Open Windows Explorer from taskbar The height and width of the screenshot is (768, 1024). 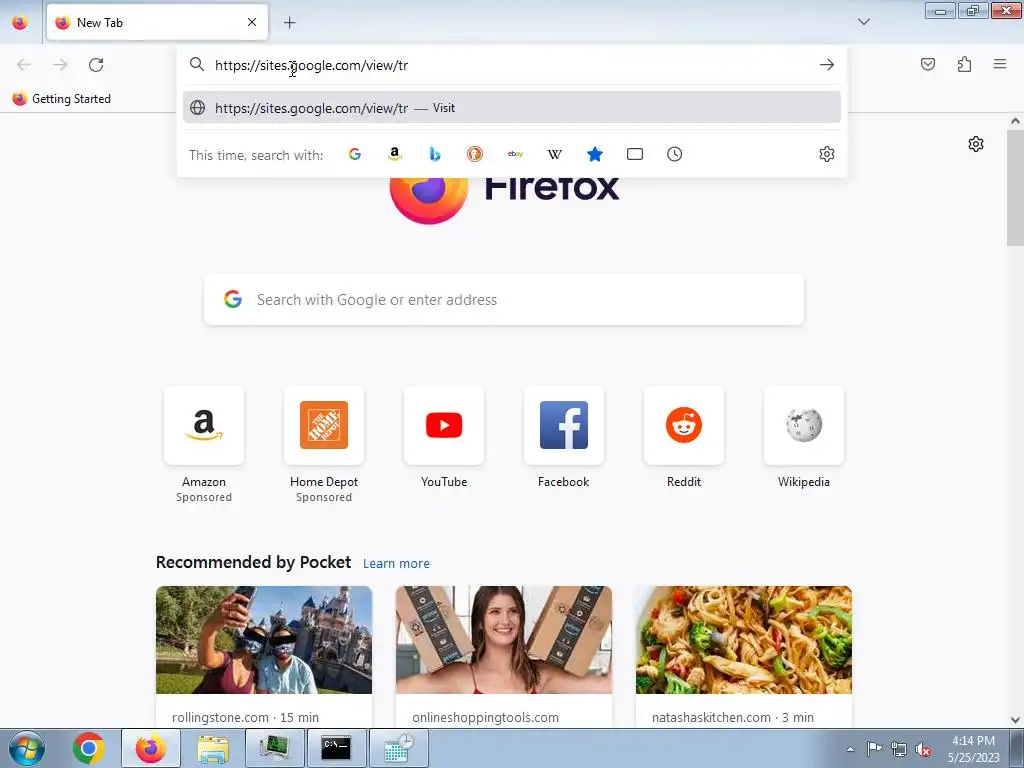pyautogui.click(x=213, y=748)
